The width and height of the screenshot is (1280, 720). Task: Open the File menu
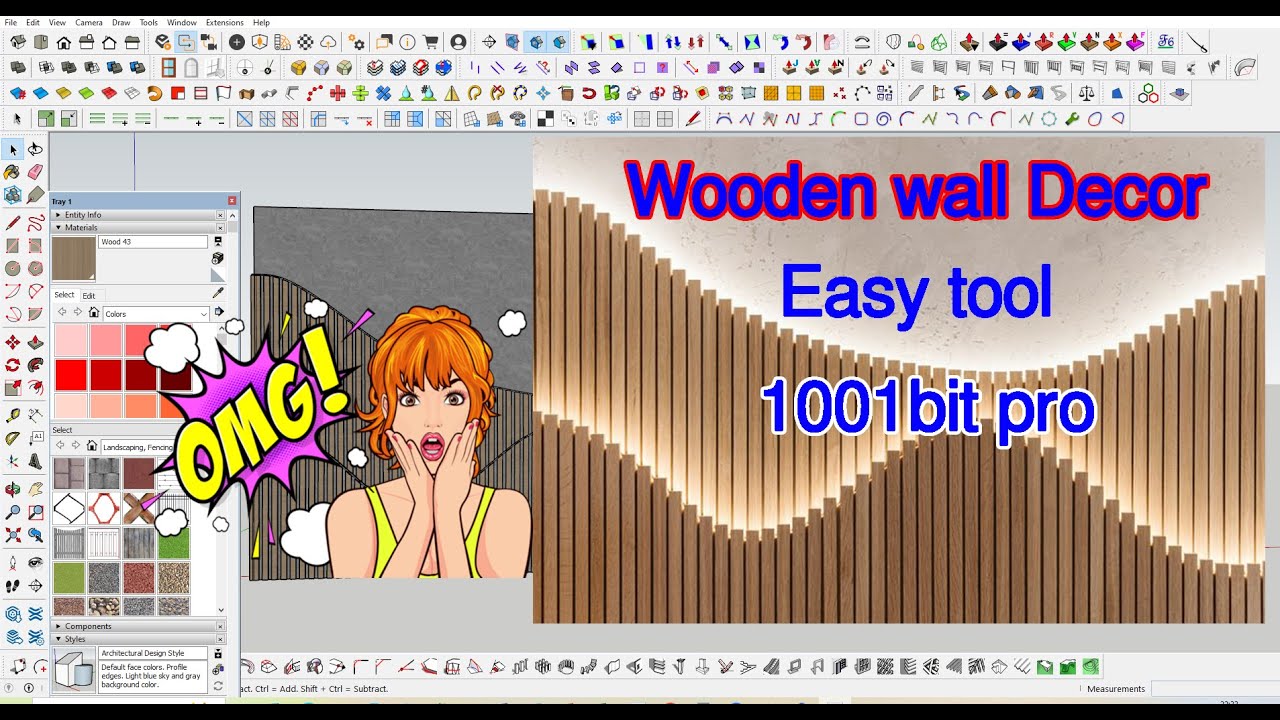pyautogui.click(x=11, y=22)
